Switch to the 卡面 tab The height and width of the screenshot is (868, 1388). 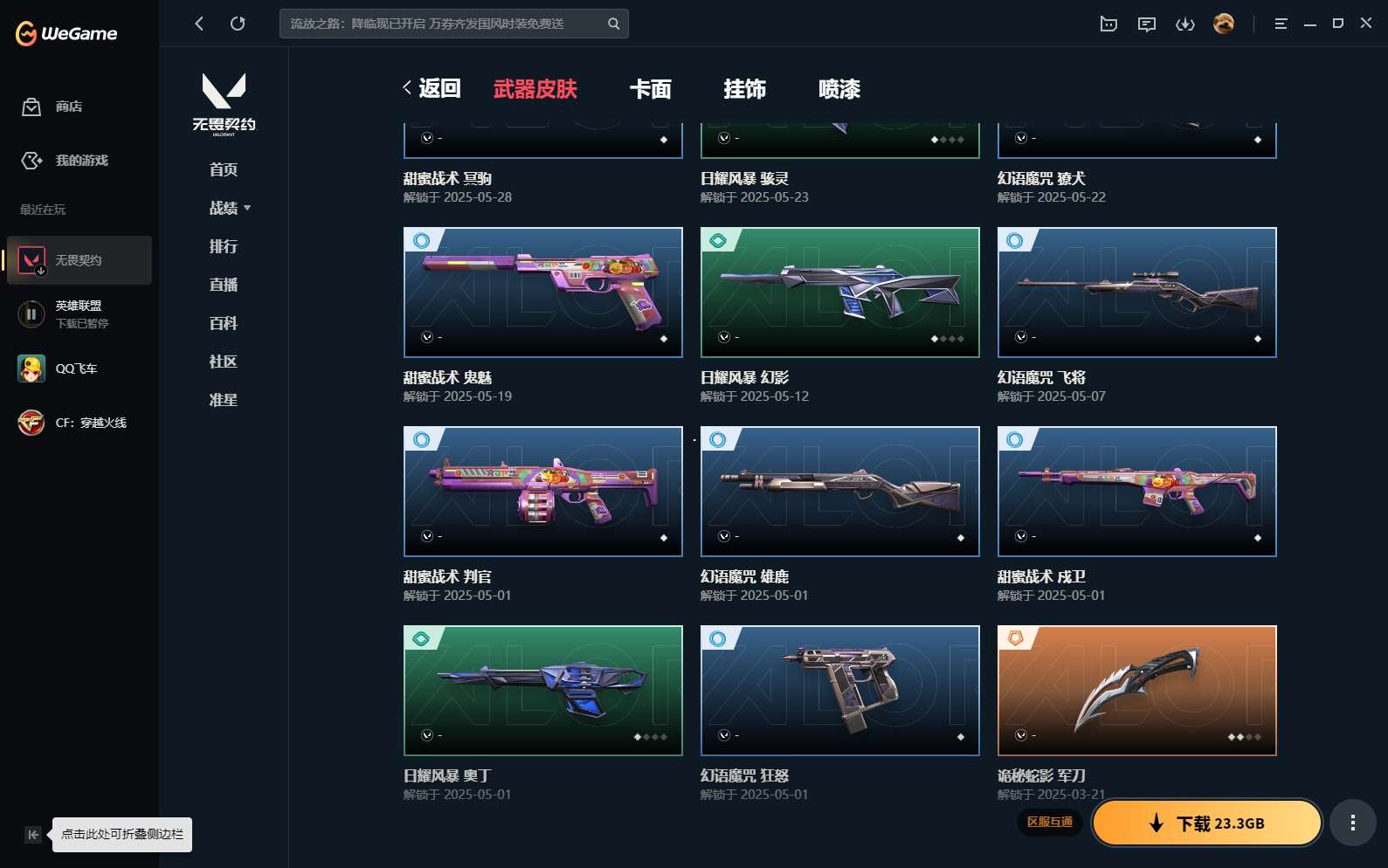click(x=651, y=89)
